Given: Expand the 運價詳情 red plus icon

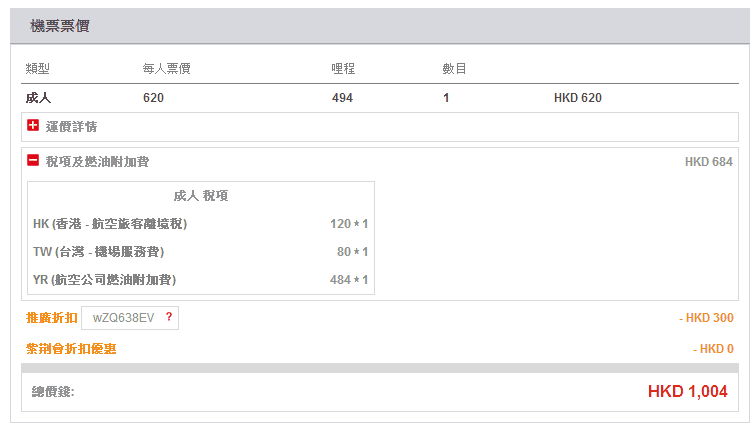Looking at the screenshot, I should (33, 126).
